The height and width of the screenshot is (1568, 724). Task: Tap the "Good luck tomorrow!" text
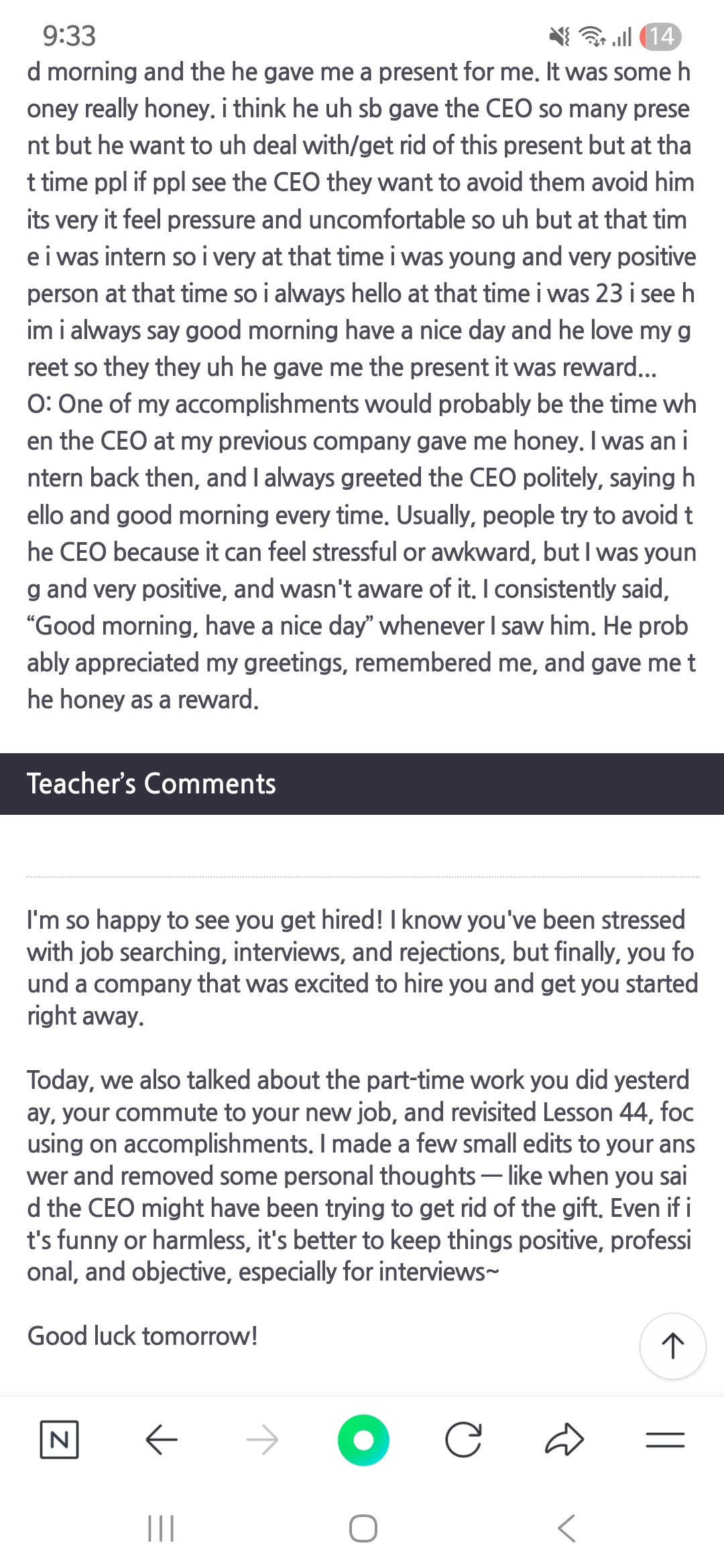point(143,1336)
